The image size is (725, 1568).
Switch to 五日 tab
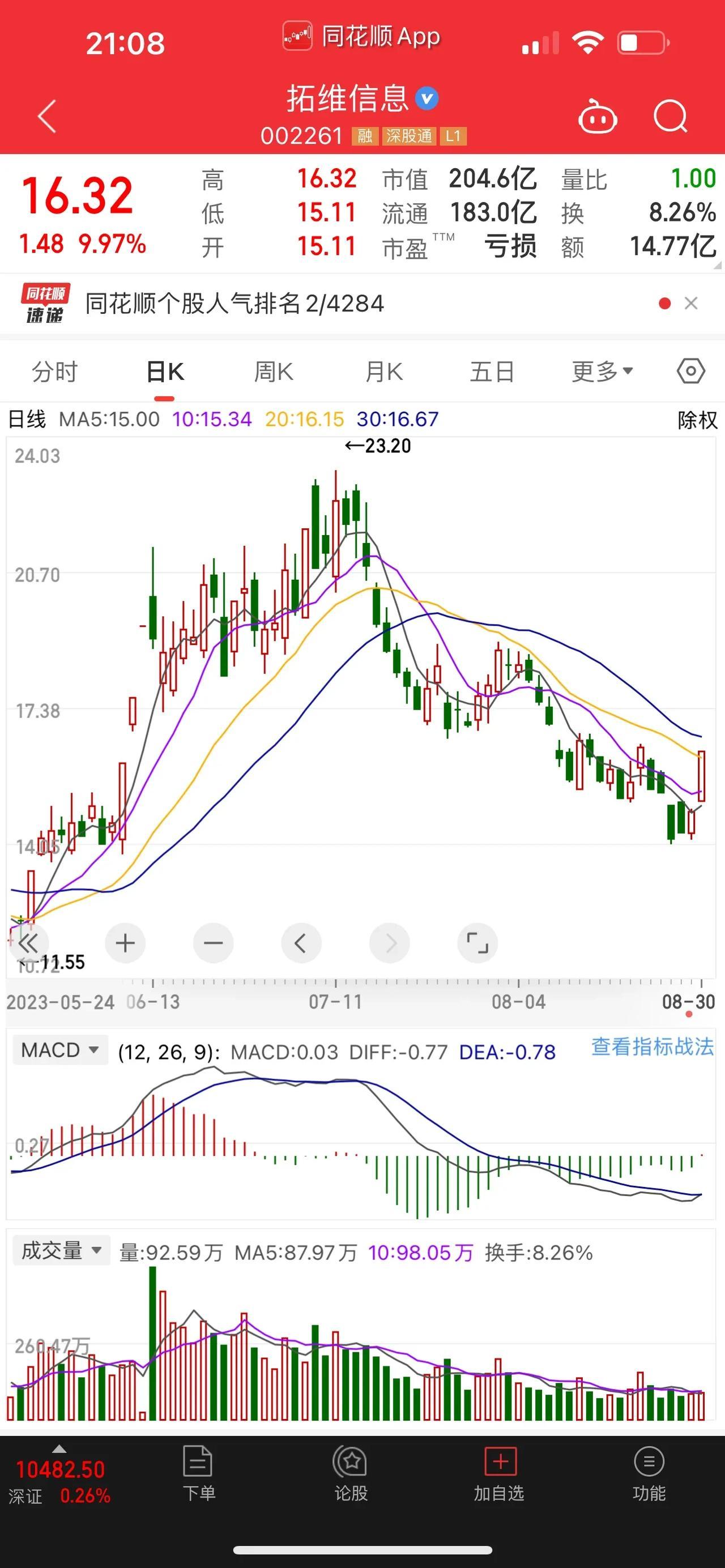coord(492,371)
